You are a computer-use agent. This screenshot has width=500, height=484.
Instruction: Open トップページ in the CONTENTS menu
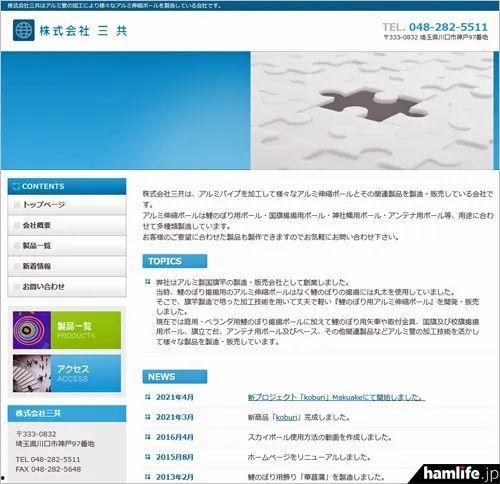pyautogui.click(x=67, y=205)
